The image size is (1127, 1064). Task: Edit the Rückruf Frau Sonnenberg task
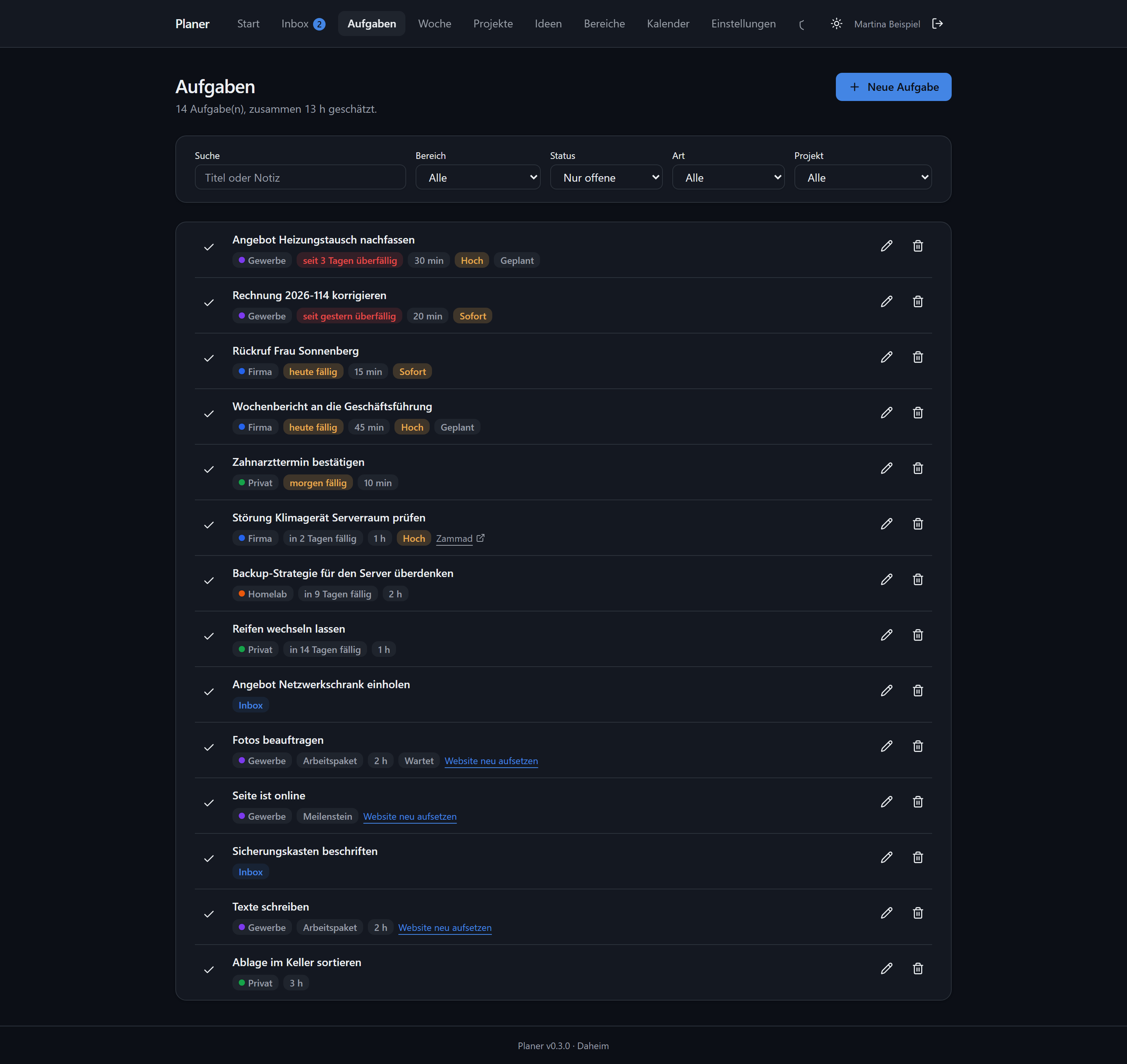887,357
